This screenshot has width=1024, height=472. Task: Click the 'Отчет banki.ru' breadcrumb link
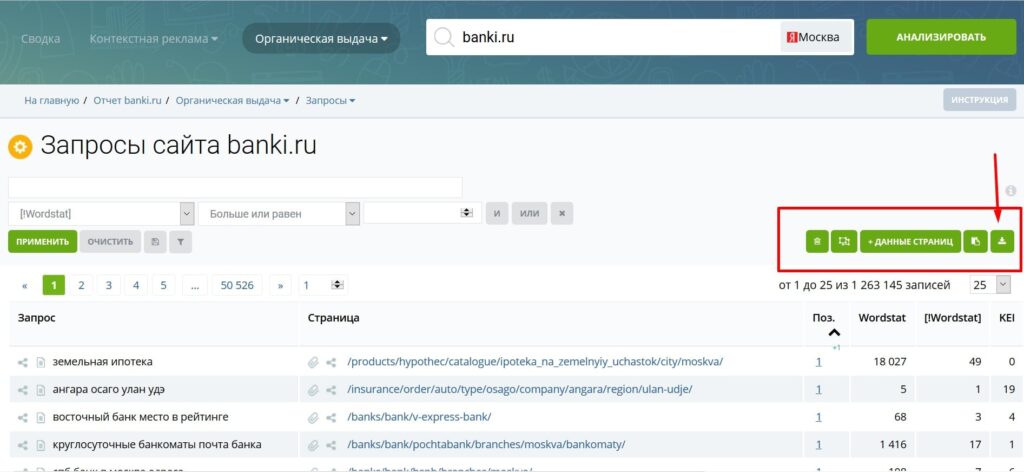click(x=127, y=101)
